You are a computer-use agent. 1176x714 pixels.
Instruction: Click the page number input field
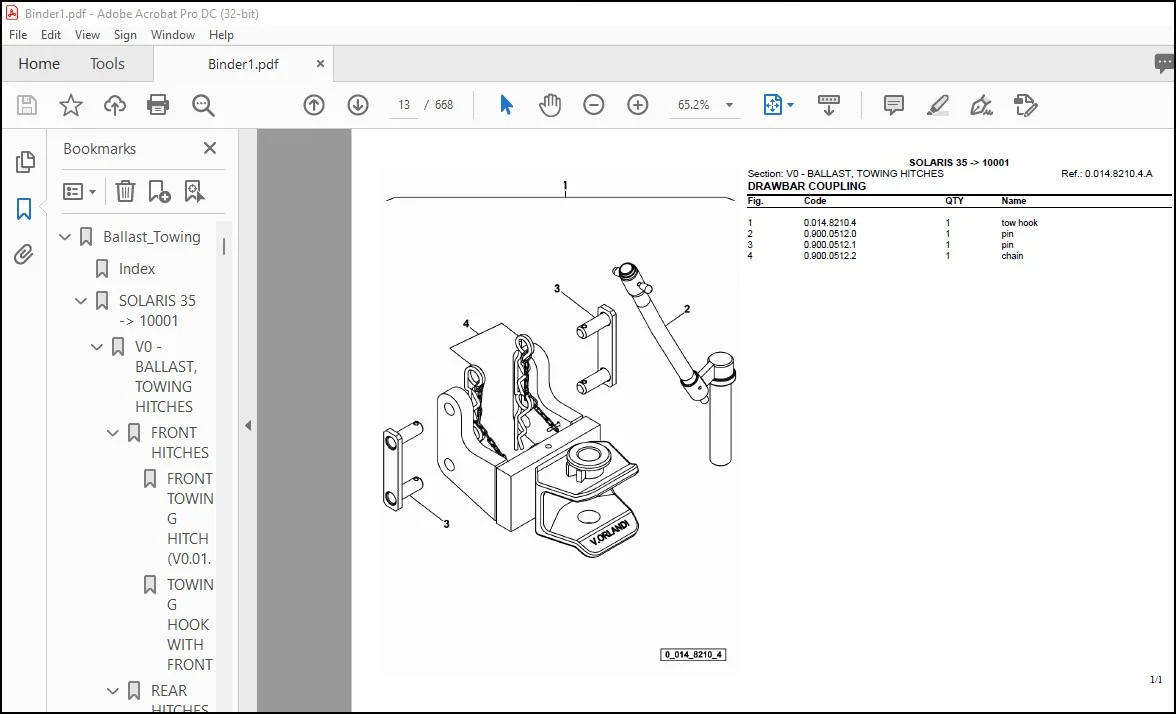coord(404,105)
